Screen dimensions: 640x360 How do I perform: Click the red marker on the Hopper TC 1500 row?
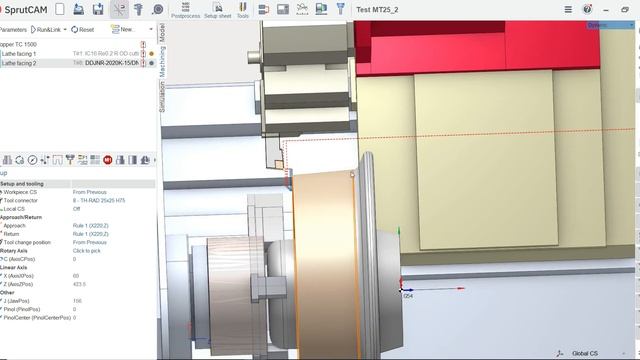coord(143,44)
